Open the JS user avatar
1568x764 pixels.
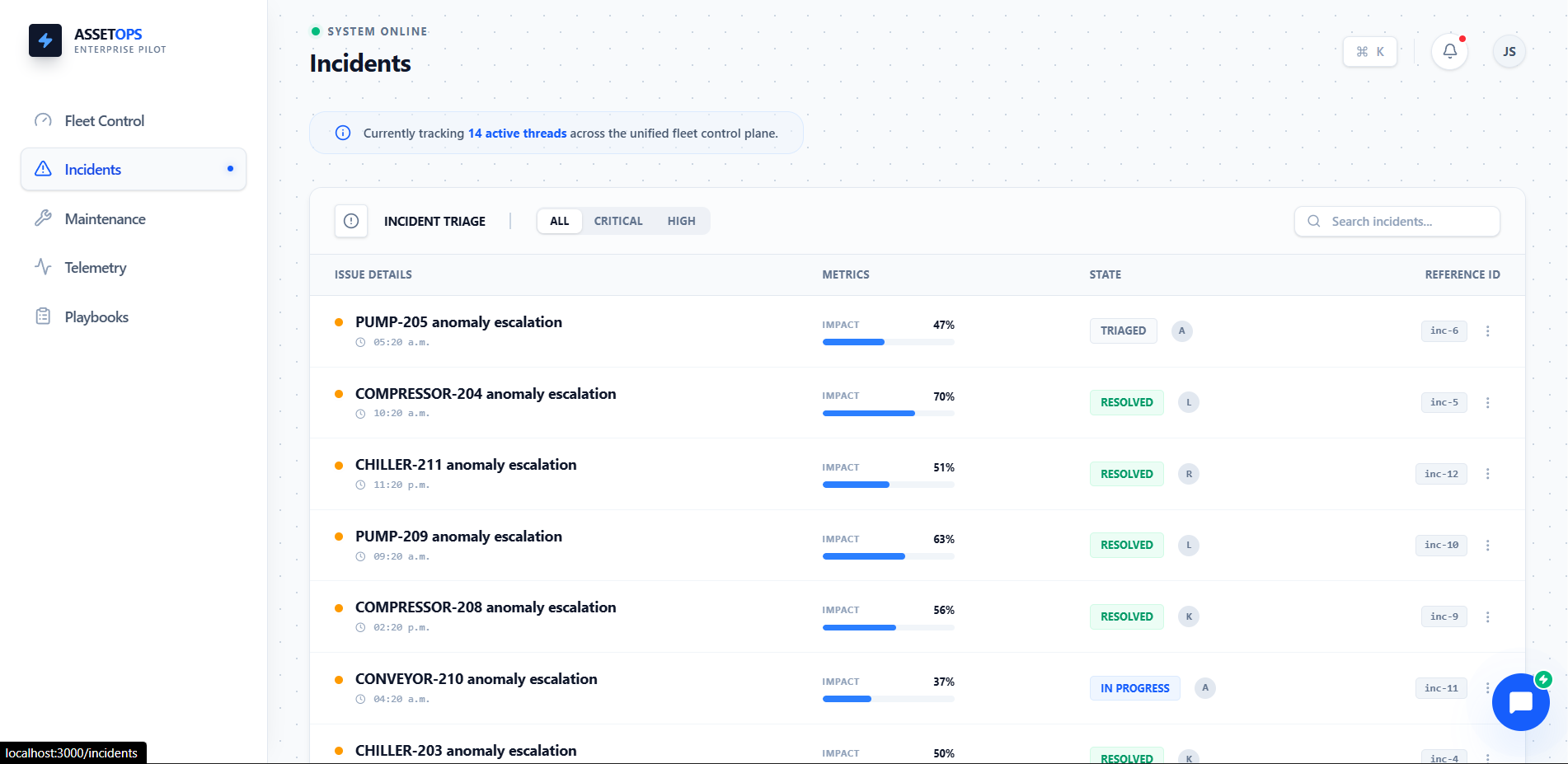coord(1509,51)
